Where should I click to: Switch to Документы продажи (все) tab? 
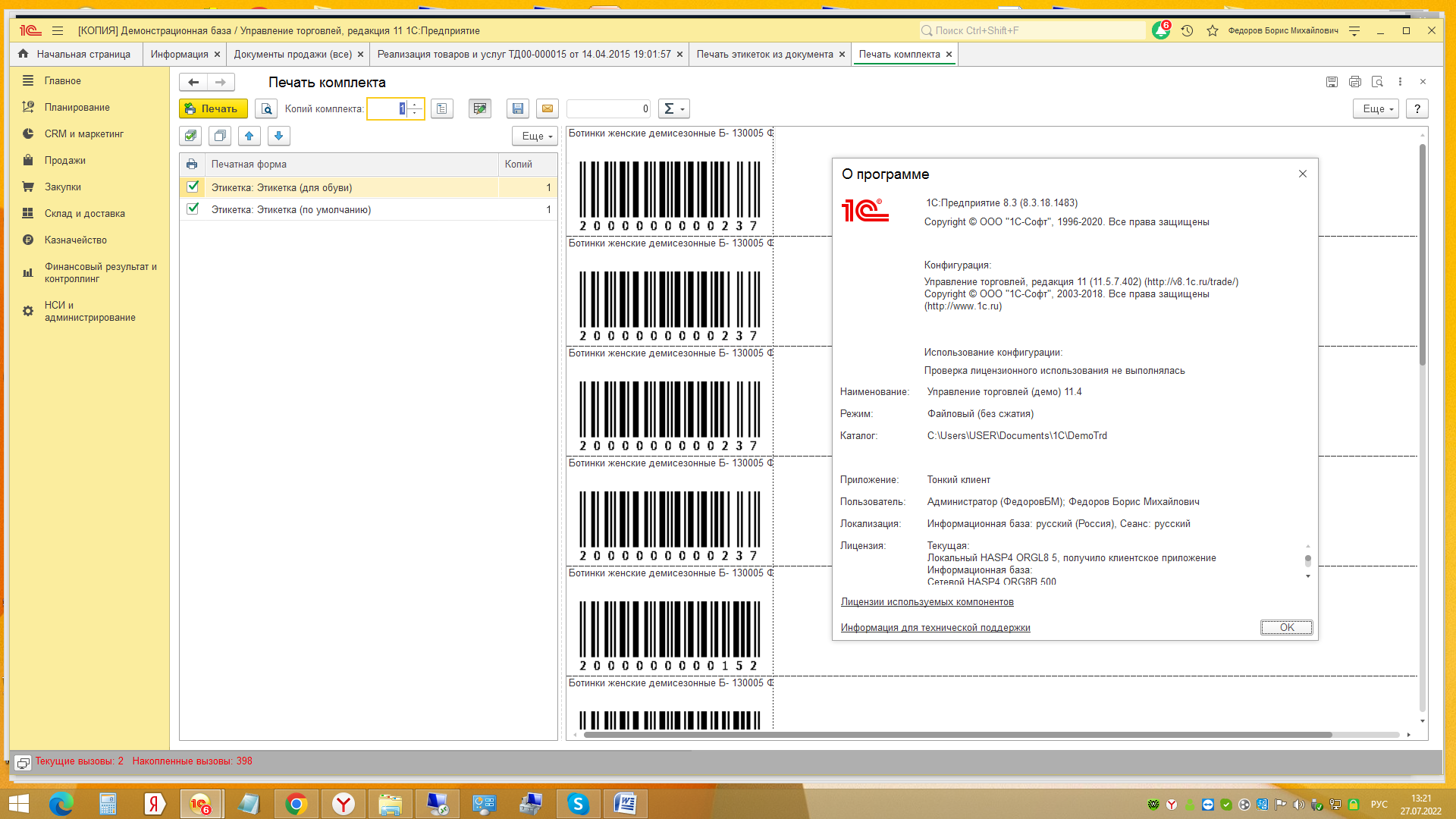coord(293,54)
